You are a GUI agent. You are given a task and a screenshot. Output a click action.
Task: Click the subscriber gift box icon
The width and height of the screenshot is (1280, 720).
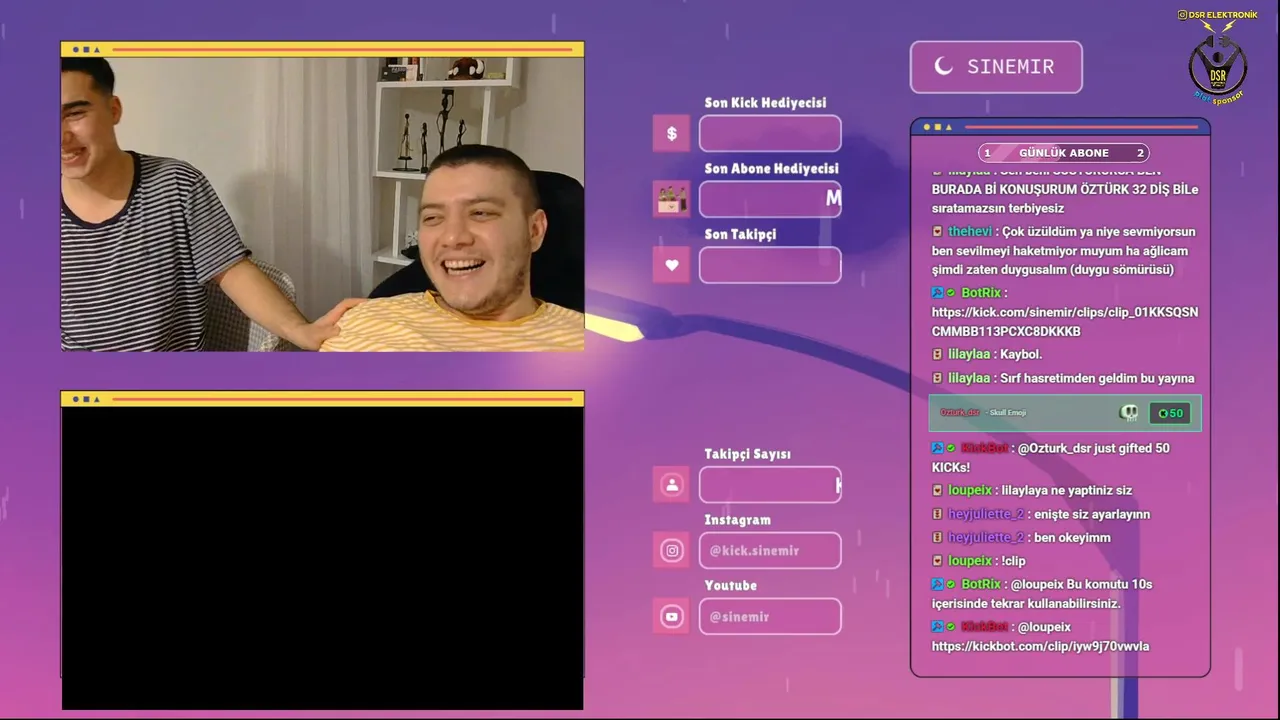(x=671, y=199)
